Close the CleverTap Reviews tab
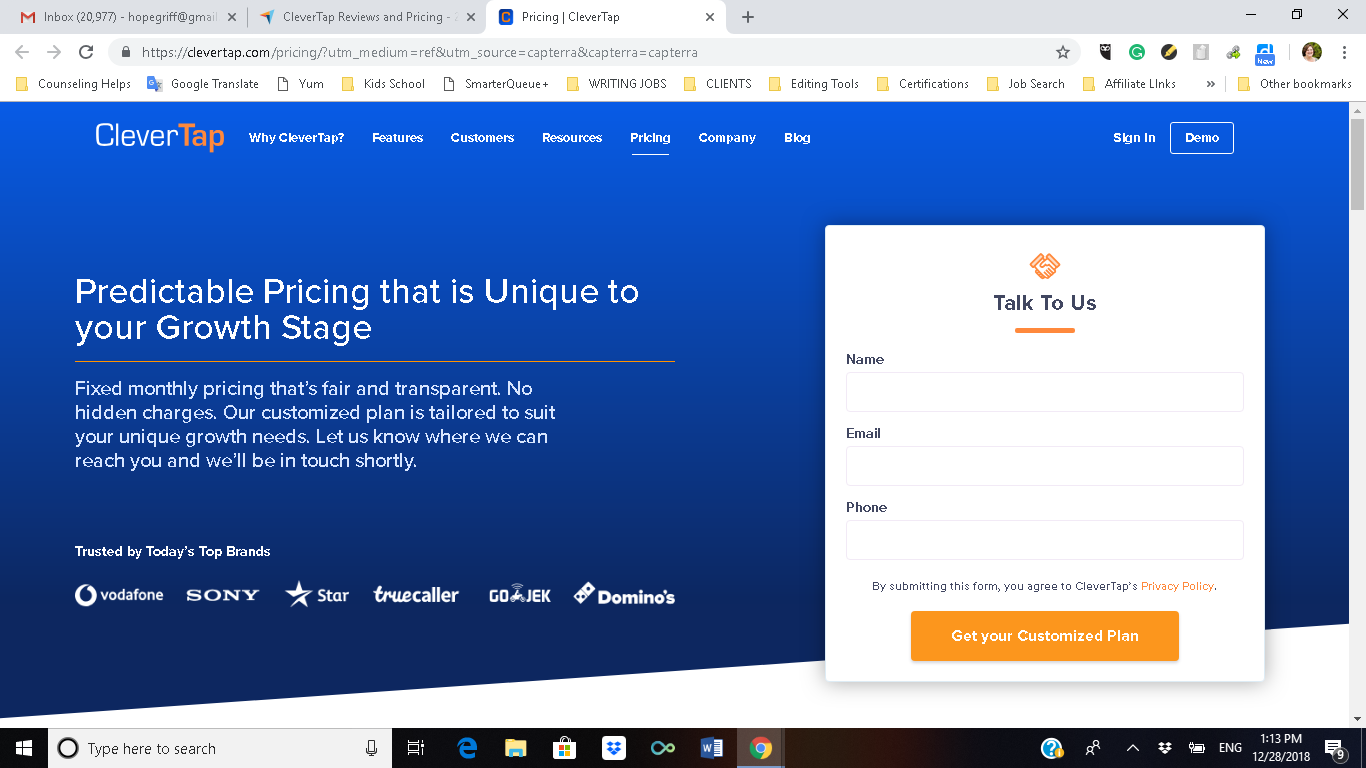The image size is (1366, 768). tap(471, 17)
